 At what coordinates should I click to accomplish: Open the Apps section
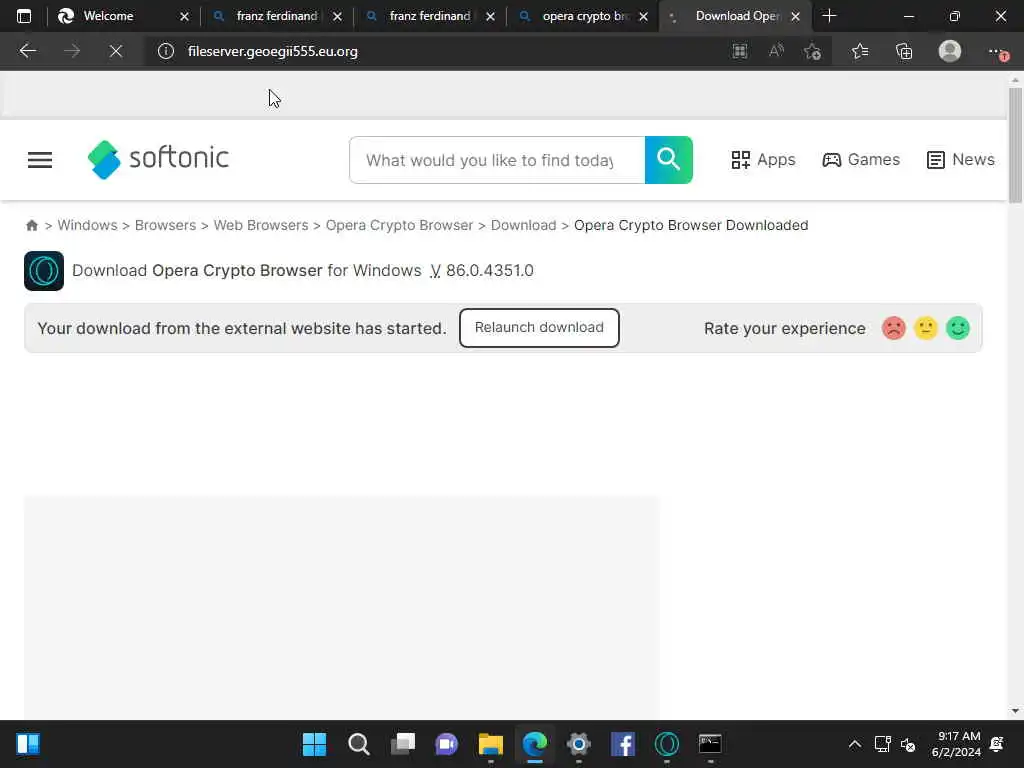(763, 160)
